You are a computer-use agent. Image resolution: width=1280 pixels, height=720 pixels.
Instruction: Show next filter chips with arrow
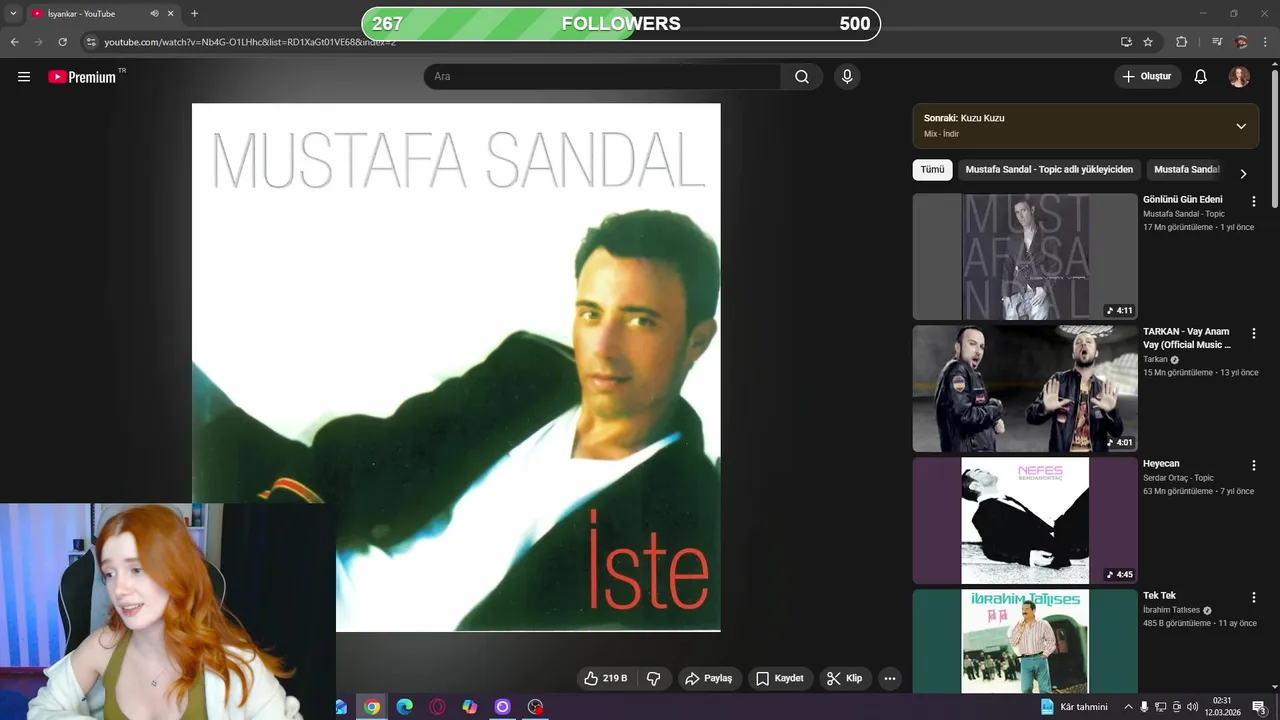coord(1243,173)
